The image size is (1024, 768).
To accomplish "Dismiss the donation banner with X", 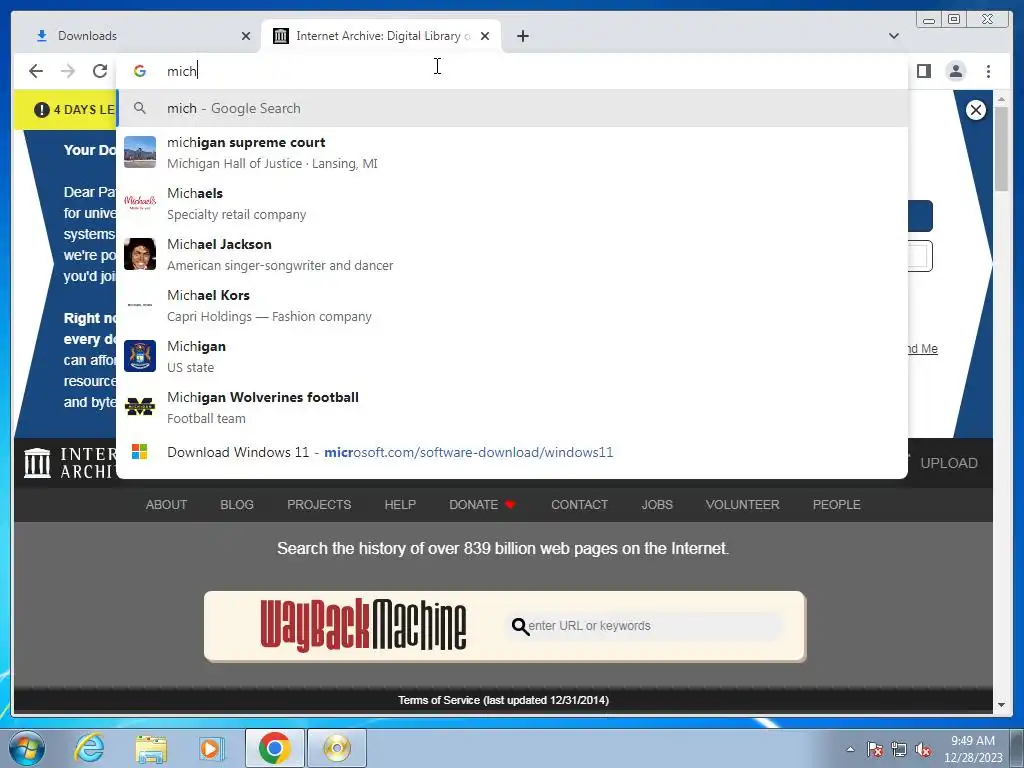I will coord(976,110).
